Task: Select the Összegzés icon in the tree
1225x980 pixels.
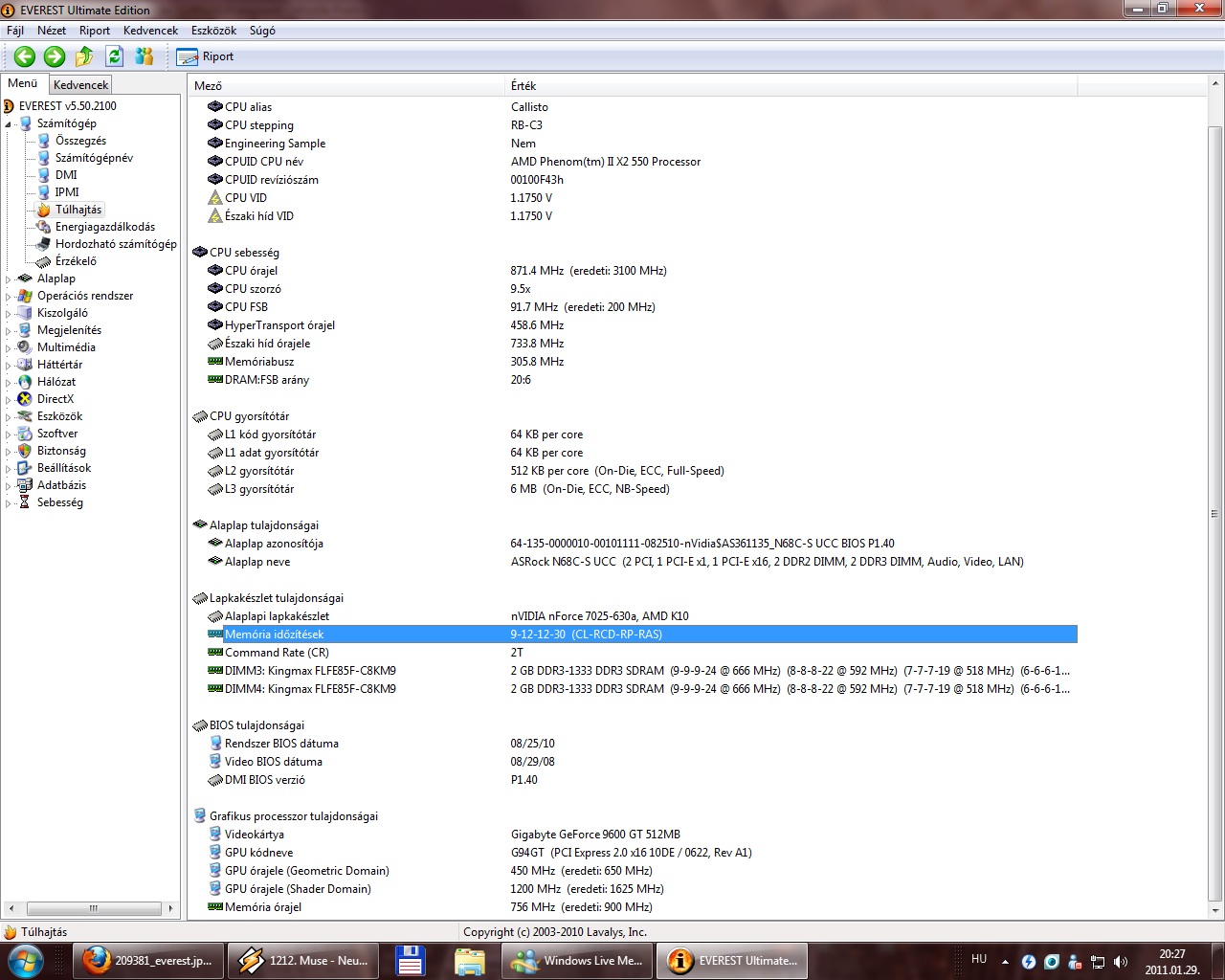Action: (43, 141)
